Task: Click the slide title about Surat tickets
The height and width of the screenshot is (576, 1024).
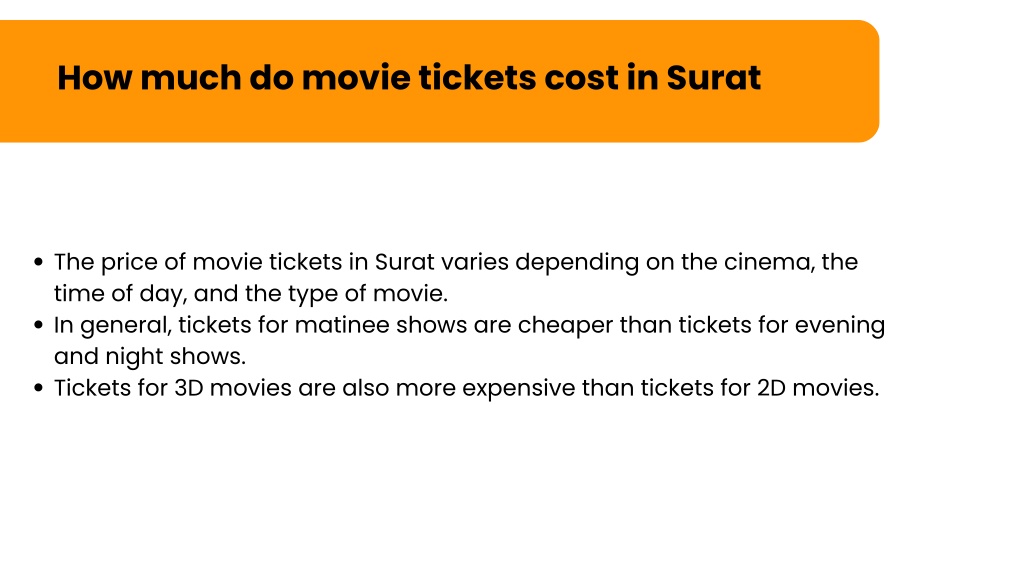Action: tap(409, 78)
